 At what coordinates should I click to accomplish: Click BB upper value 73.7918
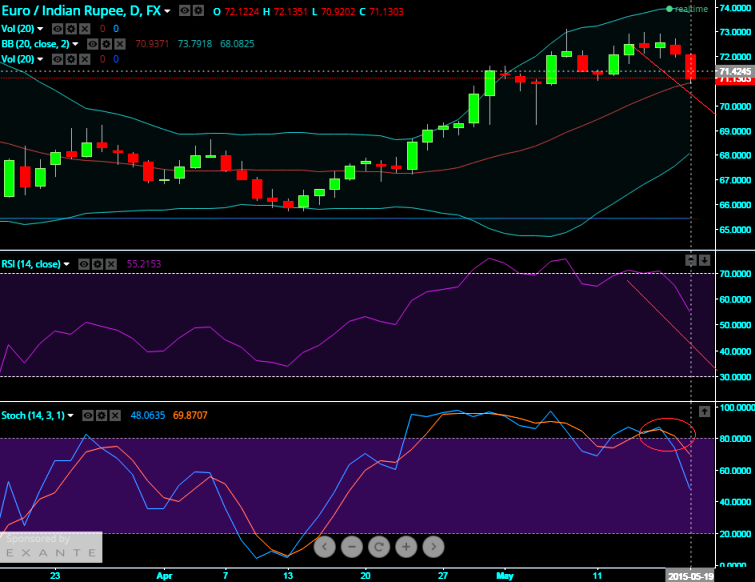coord(195,44)
